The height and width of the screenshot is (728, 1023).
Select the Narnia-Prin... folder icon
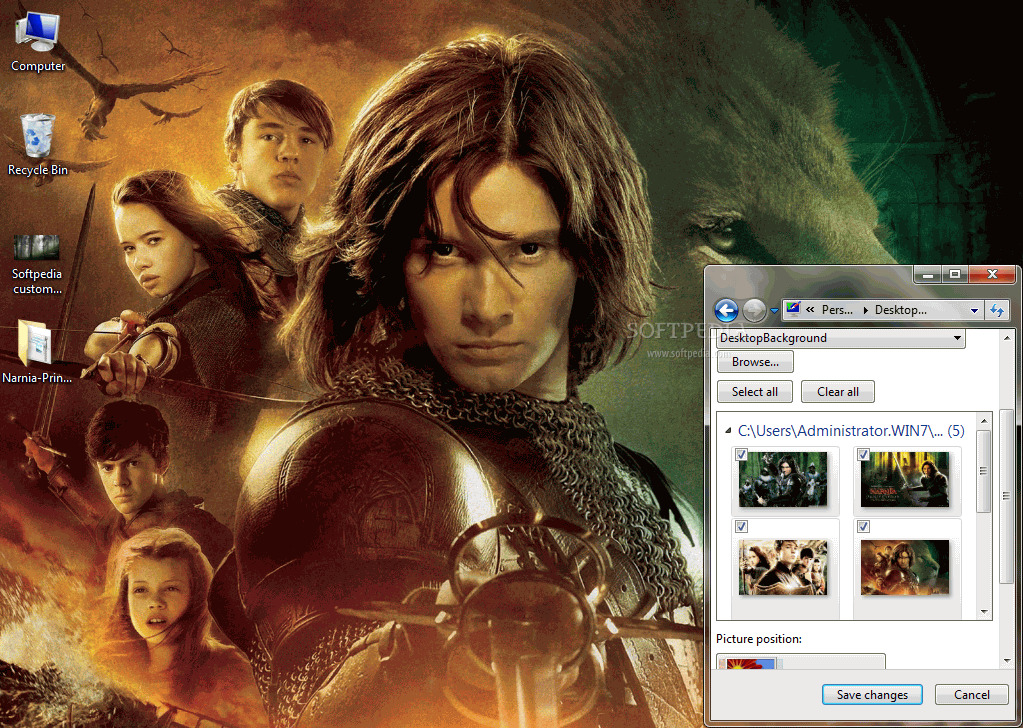click(37, 350)
